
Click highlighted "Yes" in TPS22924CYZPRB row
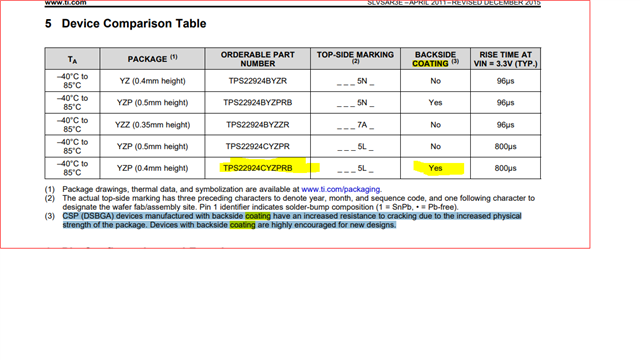point(436,168)
